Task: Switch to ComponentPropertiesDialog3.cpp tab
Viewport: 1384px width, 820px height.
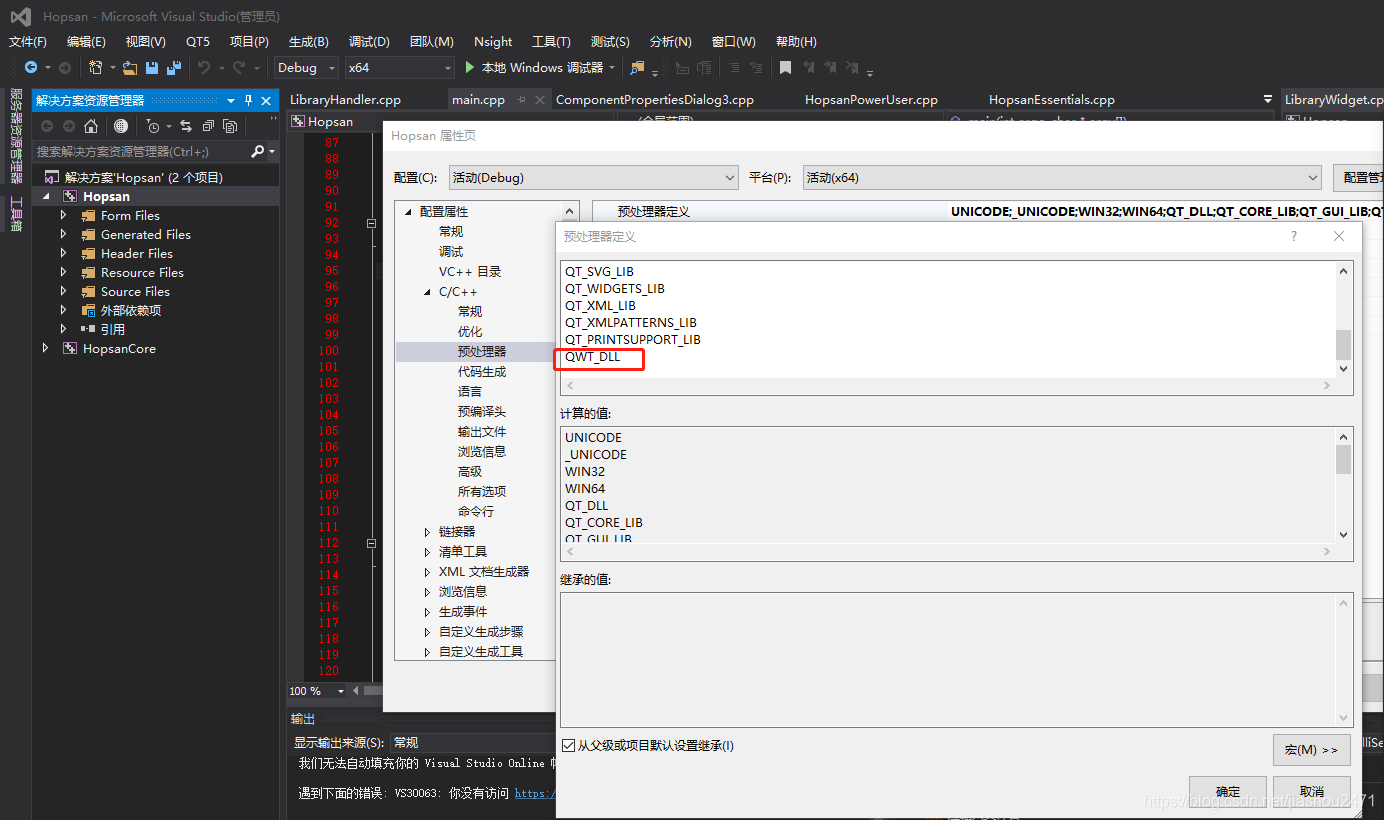Action: click(655, 100)
